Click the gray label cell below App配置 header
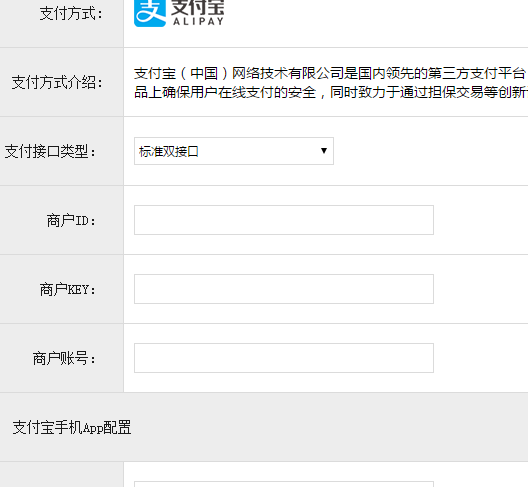This screenshot has height=487, width=528. tap(62, 474)
